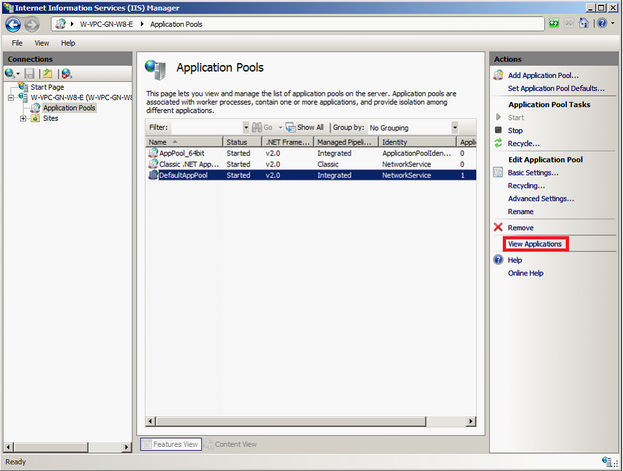The width and height of the screenshot is (623, 471).
Task: Open the Help menu
Action: pos(68,43)
